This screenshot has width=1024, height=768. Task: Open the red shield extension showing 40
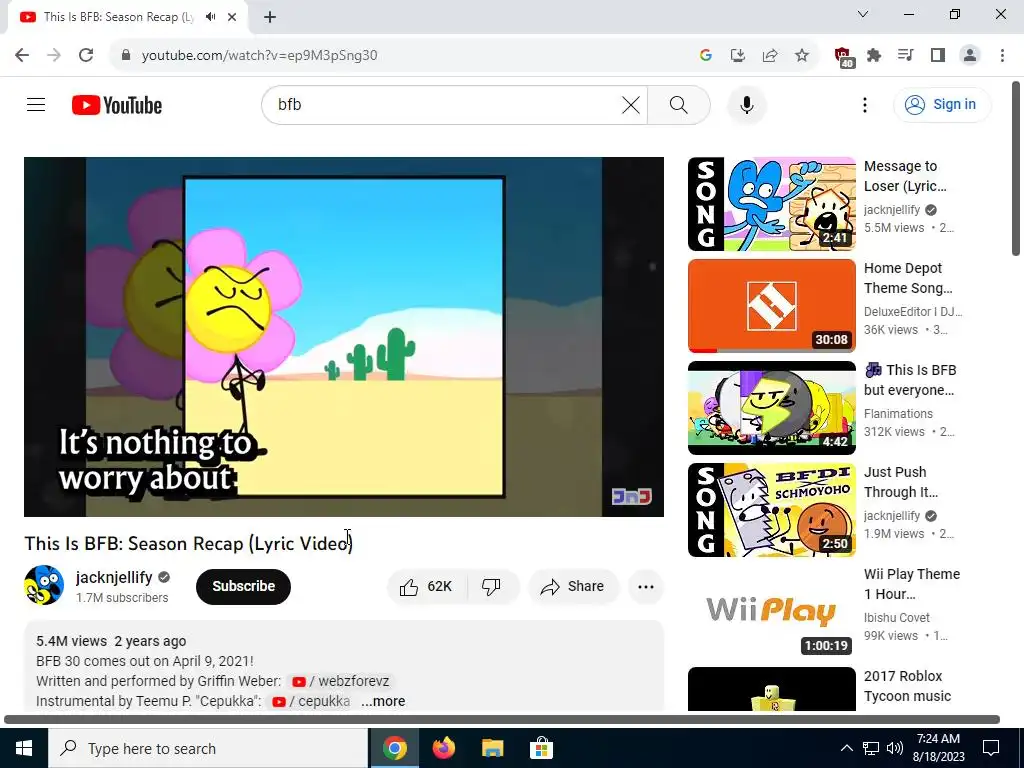[x=844, y=57]
